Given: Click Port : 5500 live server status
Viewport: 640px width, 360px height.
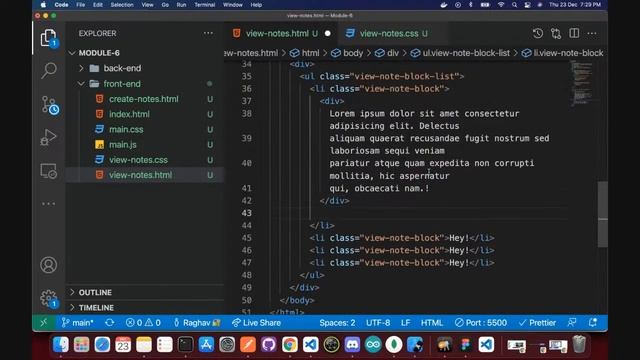Looking at the screenshot, I should click(x=481, y=323).
